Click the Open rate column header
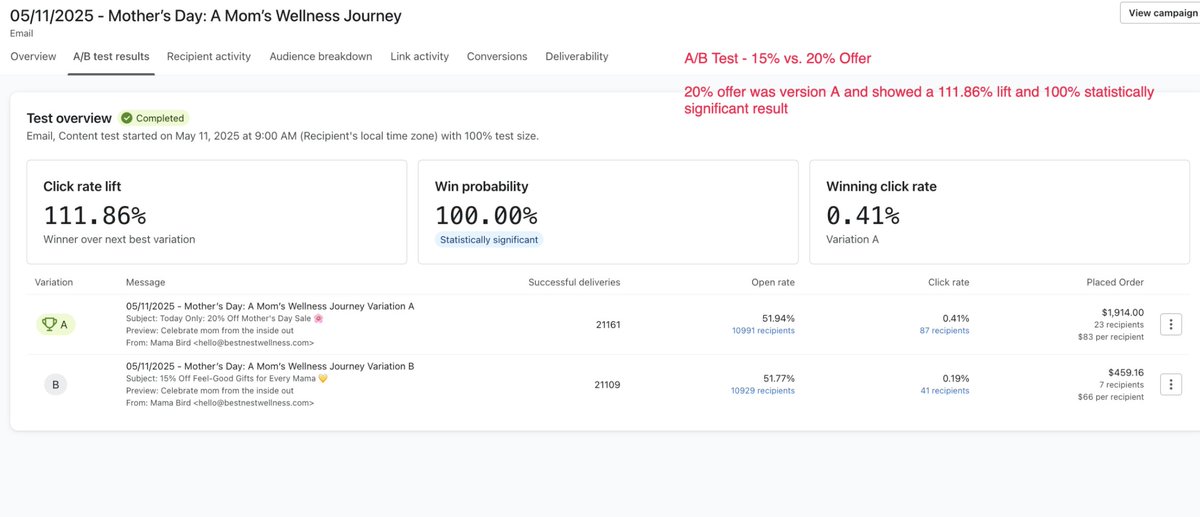1200x517 pixels. 773,282
